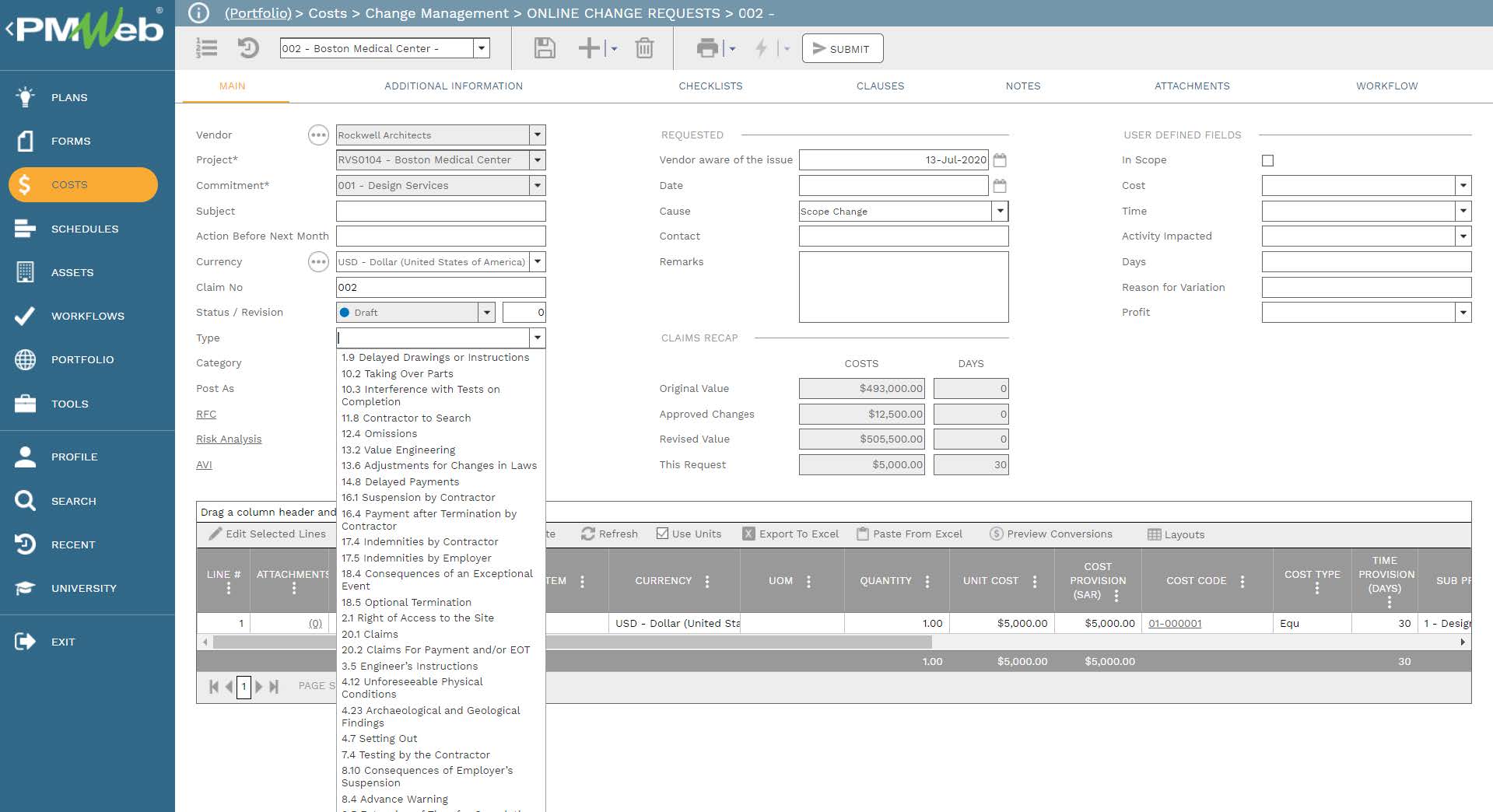1493x812 pixels.
Task: Open Tools module in sidebar
Action: (x=69, y=404)
